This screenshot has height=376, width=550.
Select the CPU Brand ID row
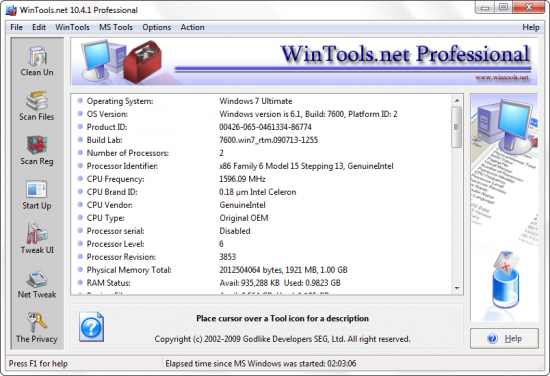point(261,192)
